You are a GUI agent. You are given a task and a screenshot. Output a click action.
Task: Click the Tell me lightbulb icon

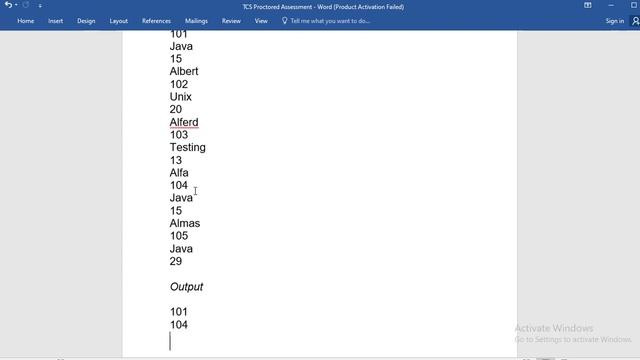(x=284, y=20)
